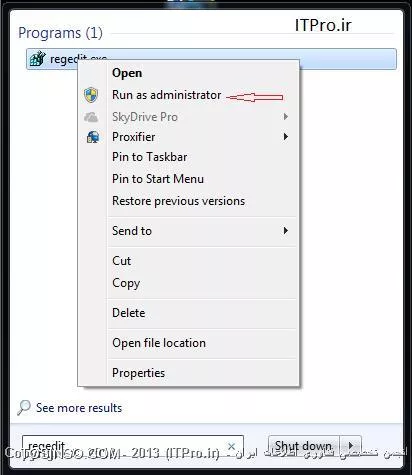The image size is (412, 475).
Task: Expand the Send to submenu arrow
Action: pos(286,231)
